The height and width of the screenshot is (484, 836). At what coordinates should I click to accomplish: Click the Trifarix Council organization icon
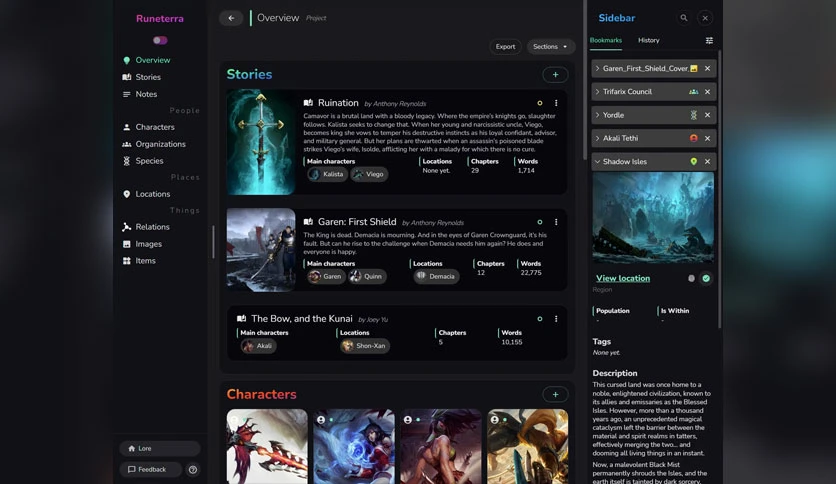point(693,92)
